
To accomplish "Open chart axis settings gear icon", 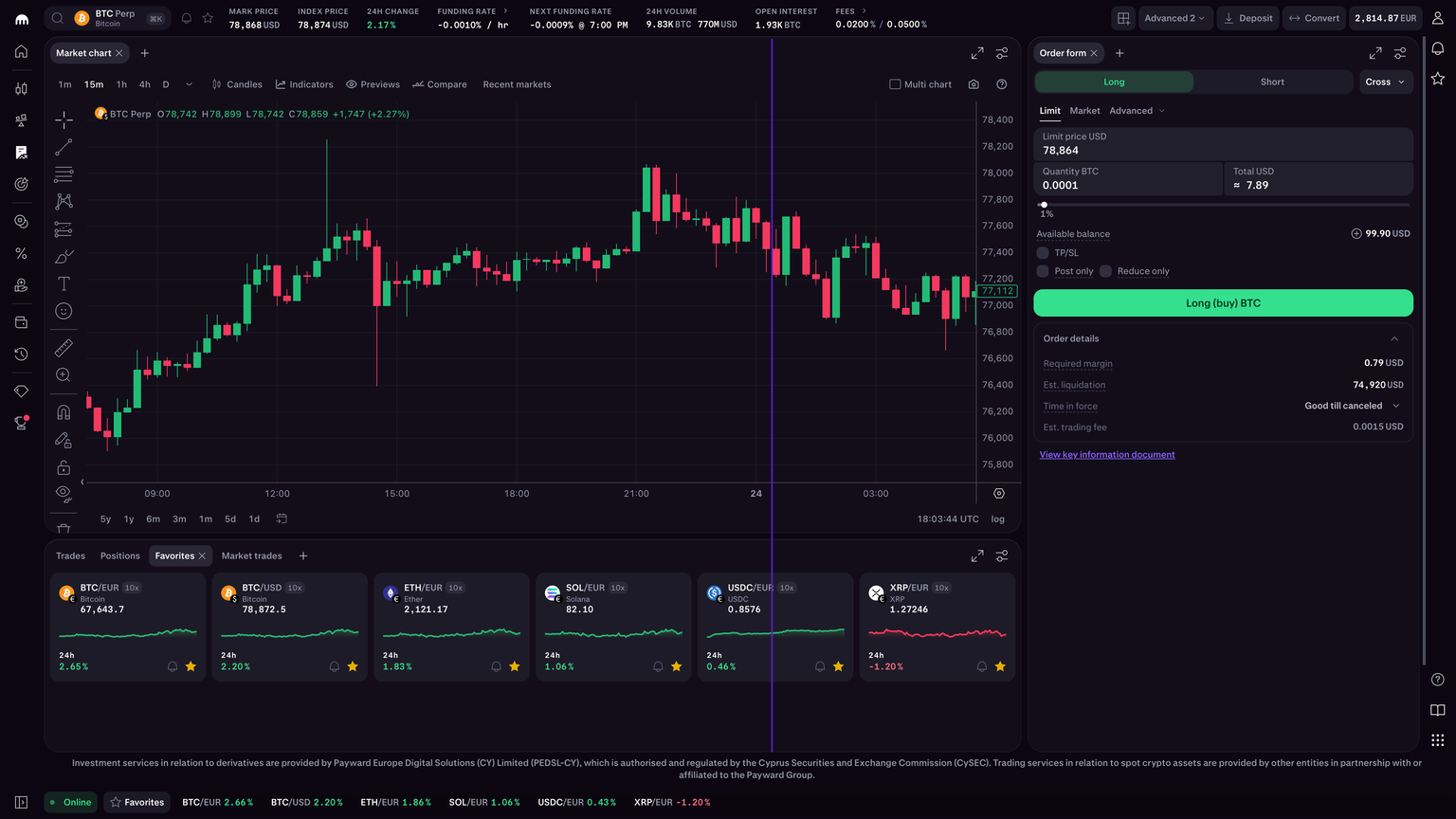I will click(999, 493).
